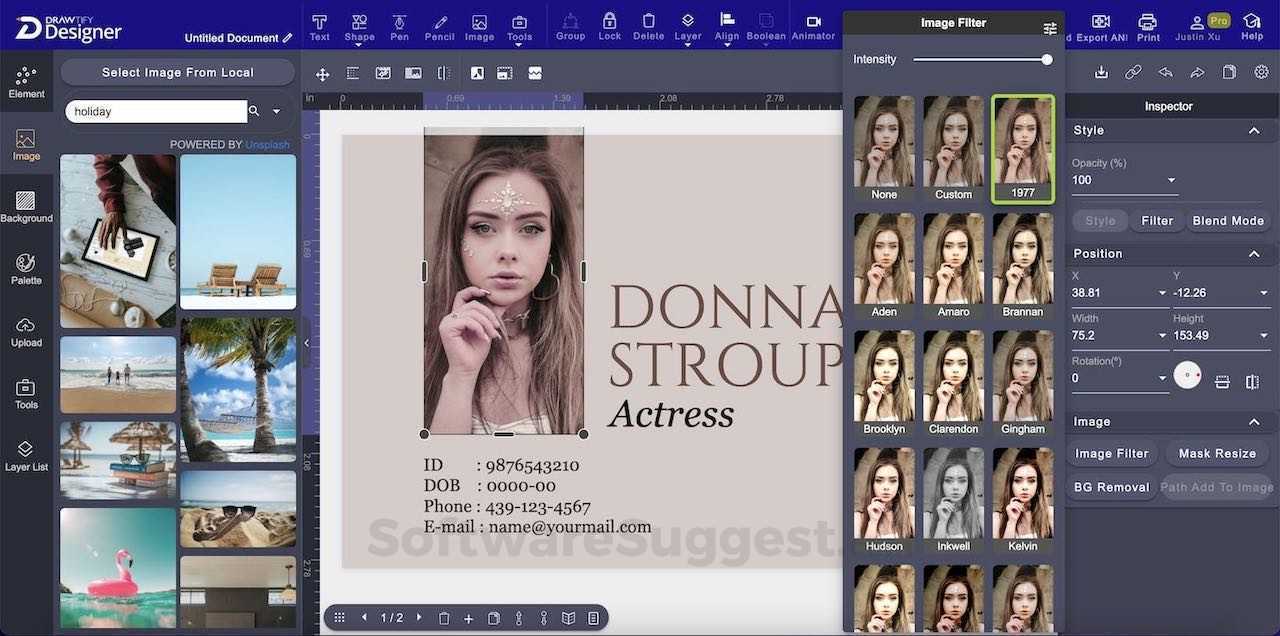Select the 1977 filter thumbnail

(x=1022, y=148)
